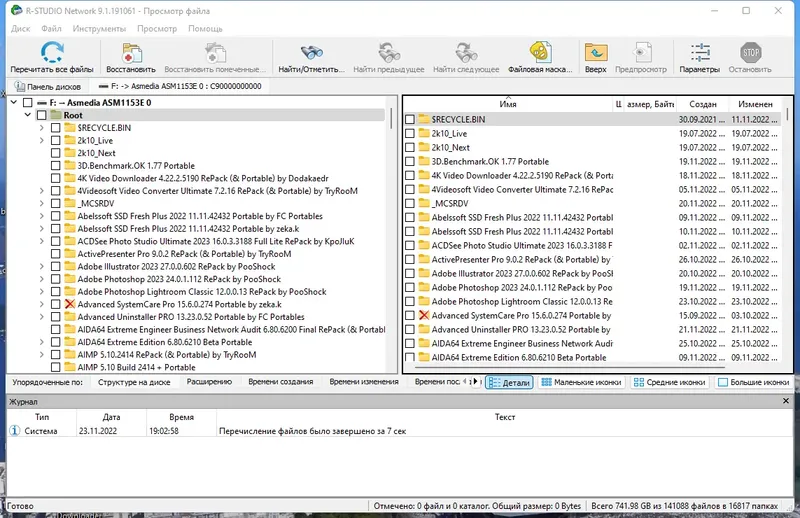Viewport: 800px width, 518px height.
Task: Select the F: Asmedia ASM1153E tab
Action: pos(180,86)
